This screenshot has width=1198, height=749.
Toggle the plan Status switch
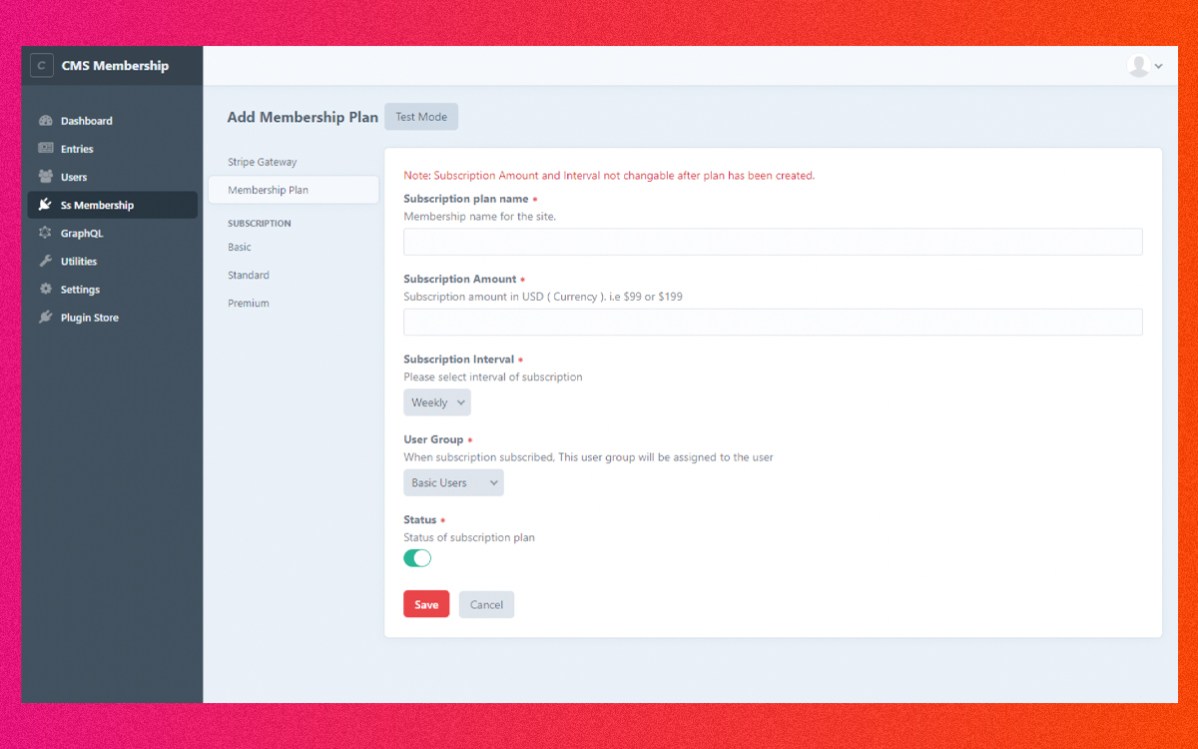pos(417,558)
